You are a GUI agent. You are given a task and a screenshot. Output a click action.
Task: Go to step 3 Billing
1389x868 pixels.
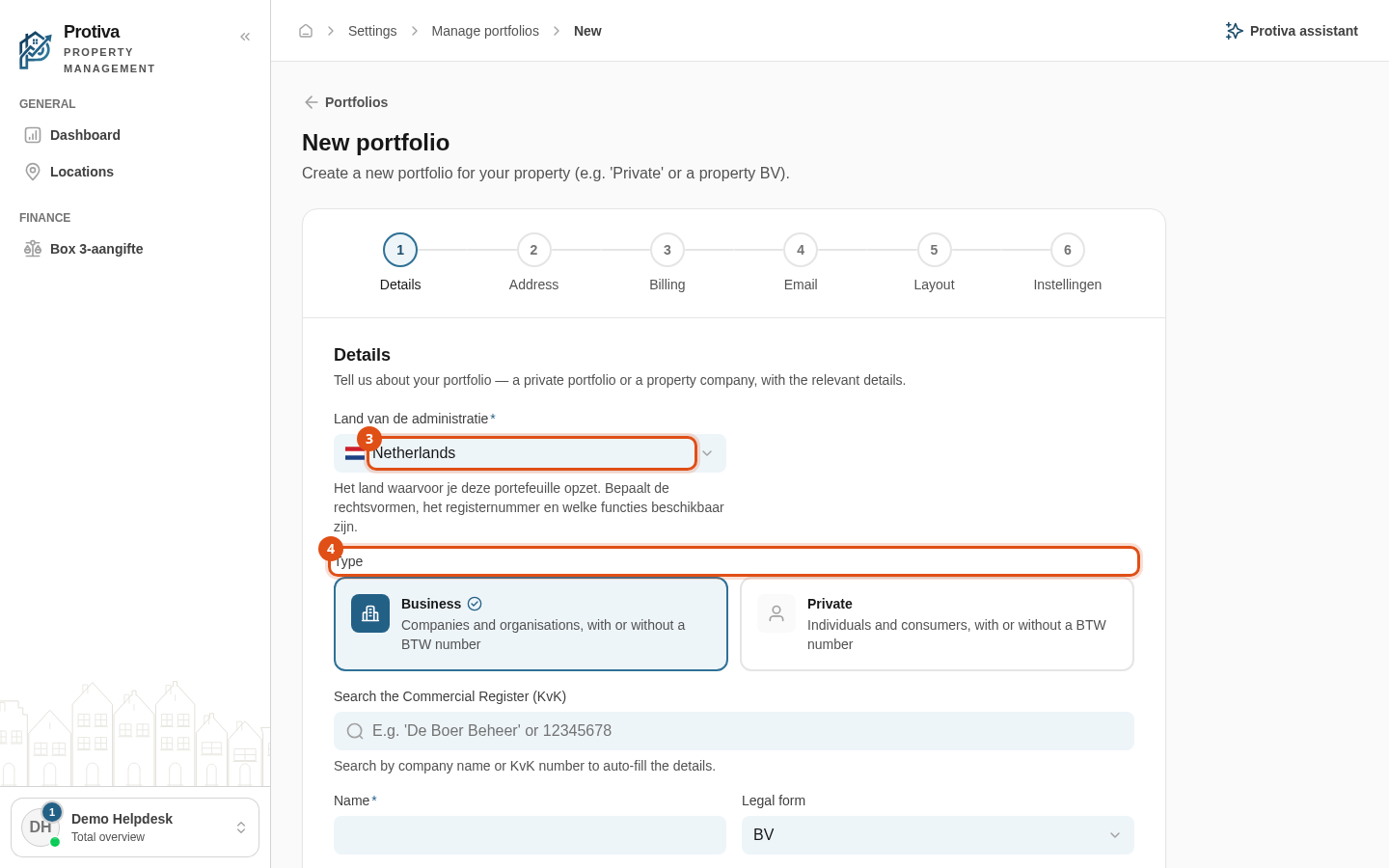(x=667, y=250)
